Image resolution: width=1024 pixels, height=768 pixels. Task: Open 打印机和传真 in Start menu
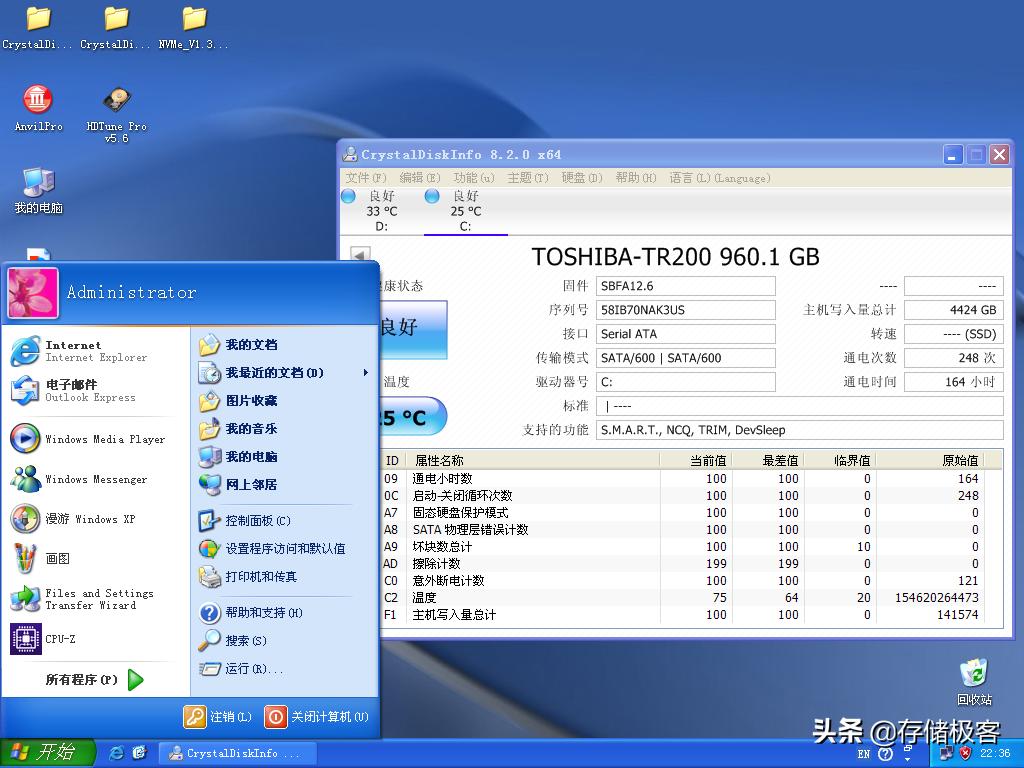click(x=285, y=577)
